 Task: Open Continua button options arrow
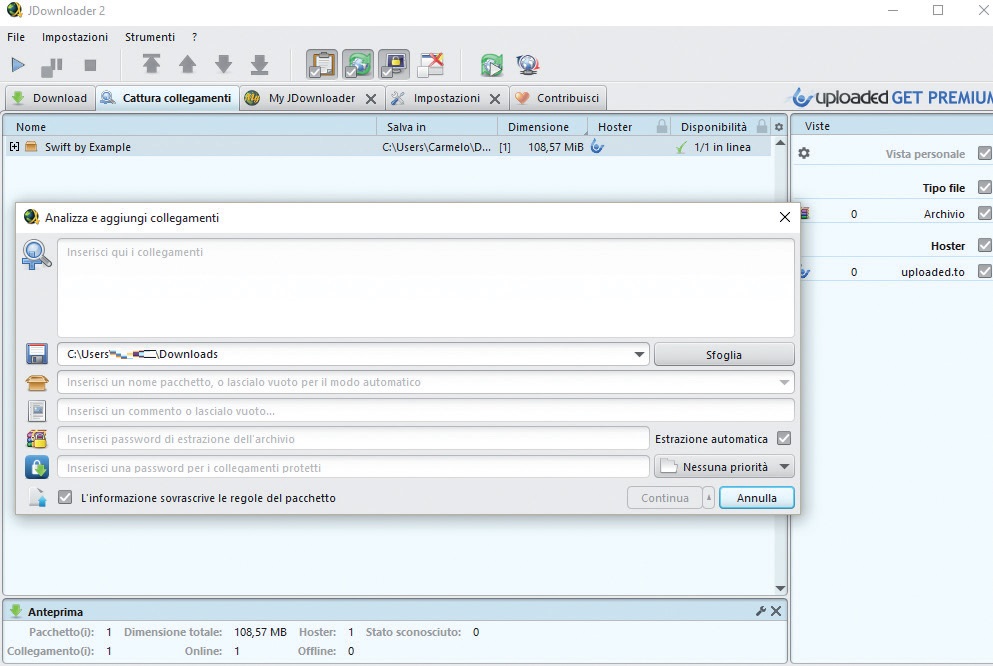pos(709,498)
